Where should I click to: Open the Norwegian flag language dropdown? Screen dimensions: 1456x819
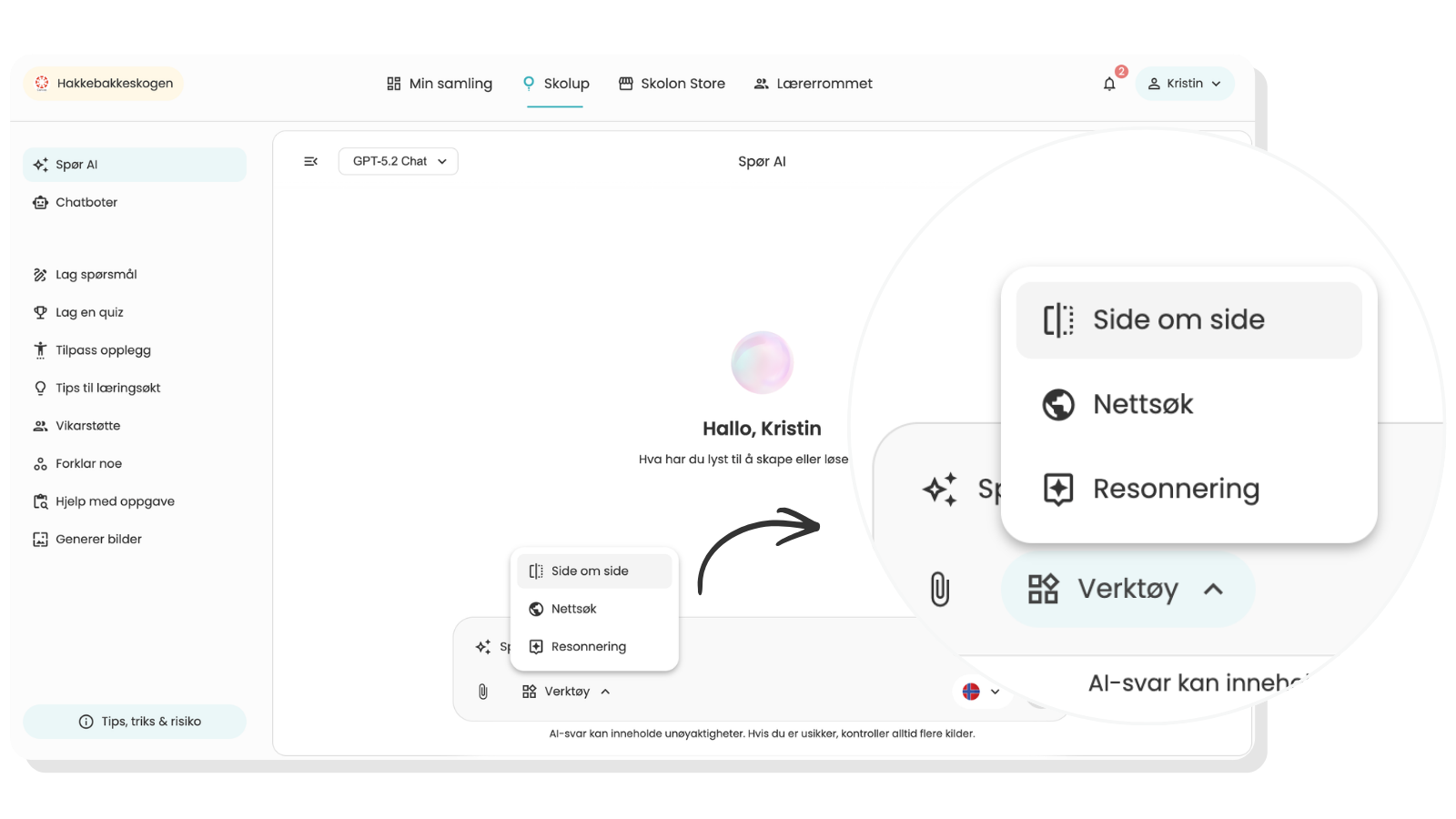[x=981, y=692]
